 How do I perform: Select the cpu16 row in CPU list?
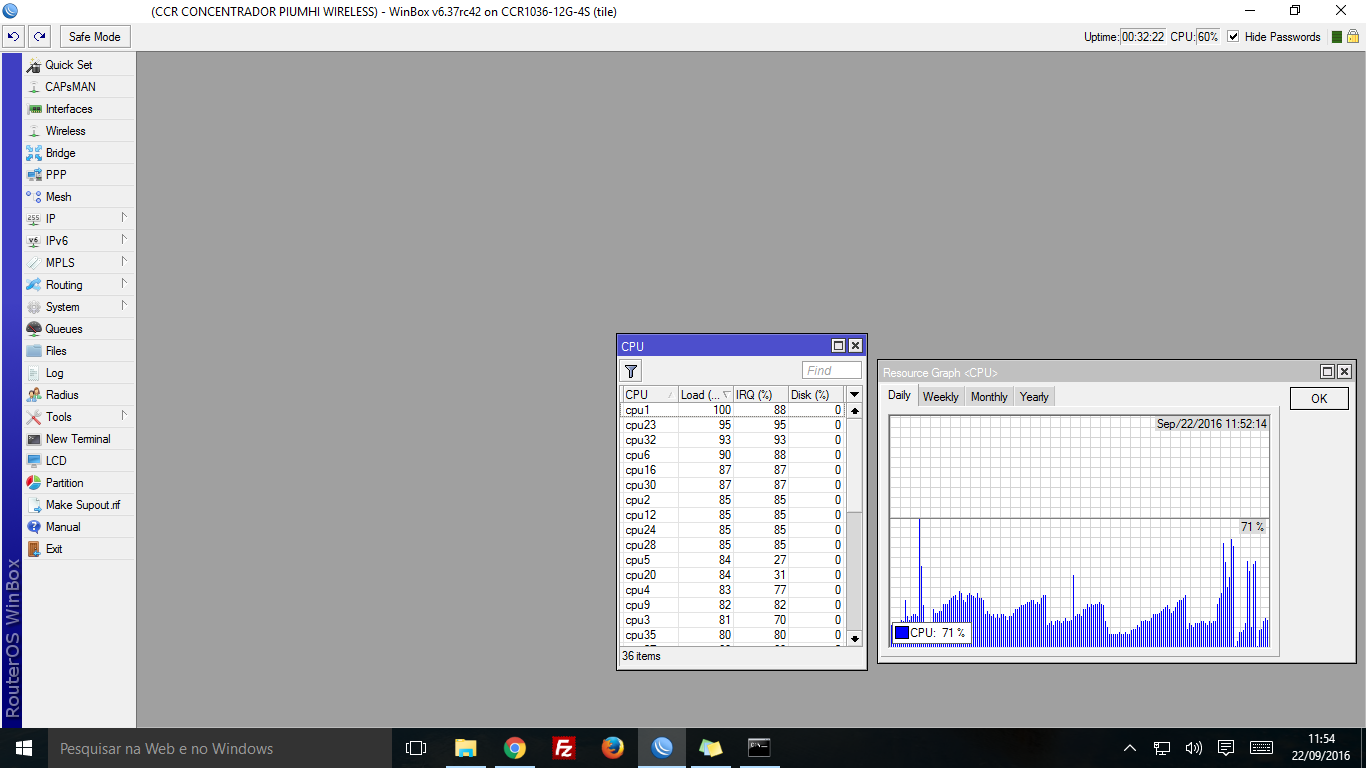pyautogui.click(x=732, y=470)
